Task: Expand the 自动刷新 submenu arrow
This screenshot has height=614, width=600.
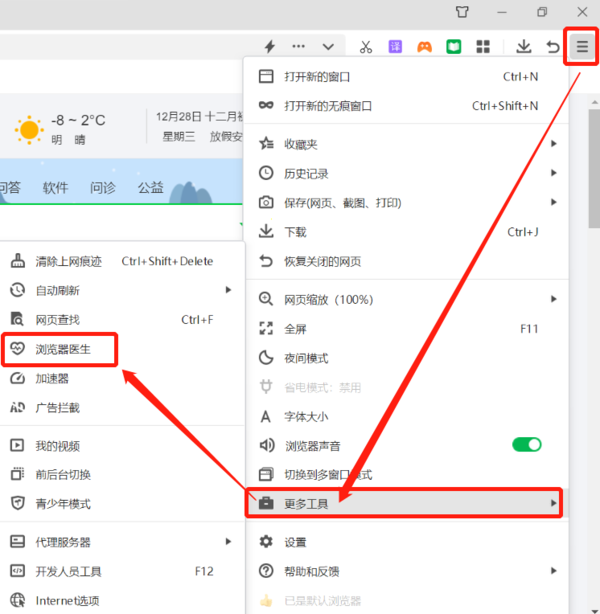Action: pyautogui.click(x=228, y=290)
